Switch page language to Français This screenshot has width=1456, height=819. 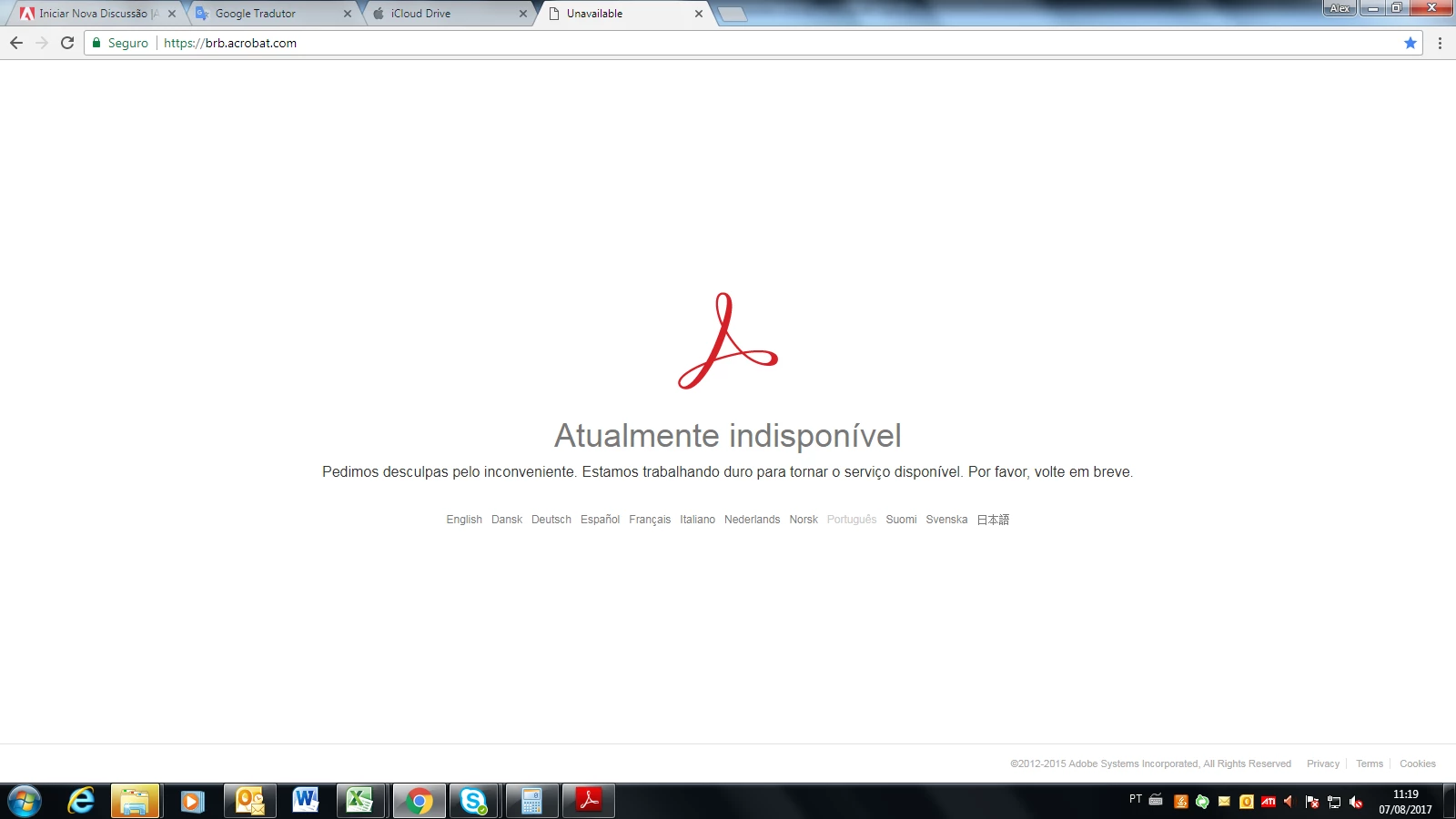pos(650,520)
